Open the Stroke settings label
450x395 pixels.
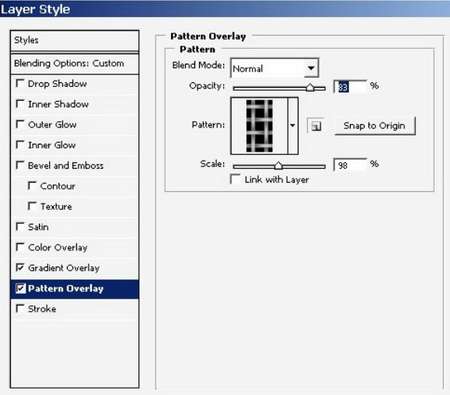pyautogui.click(x=42, y=309)
